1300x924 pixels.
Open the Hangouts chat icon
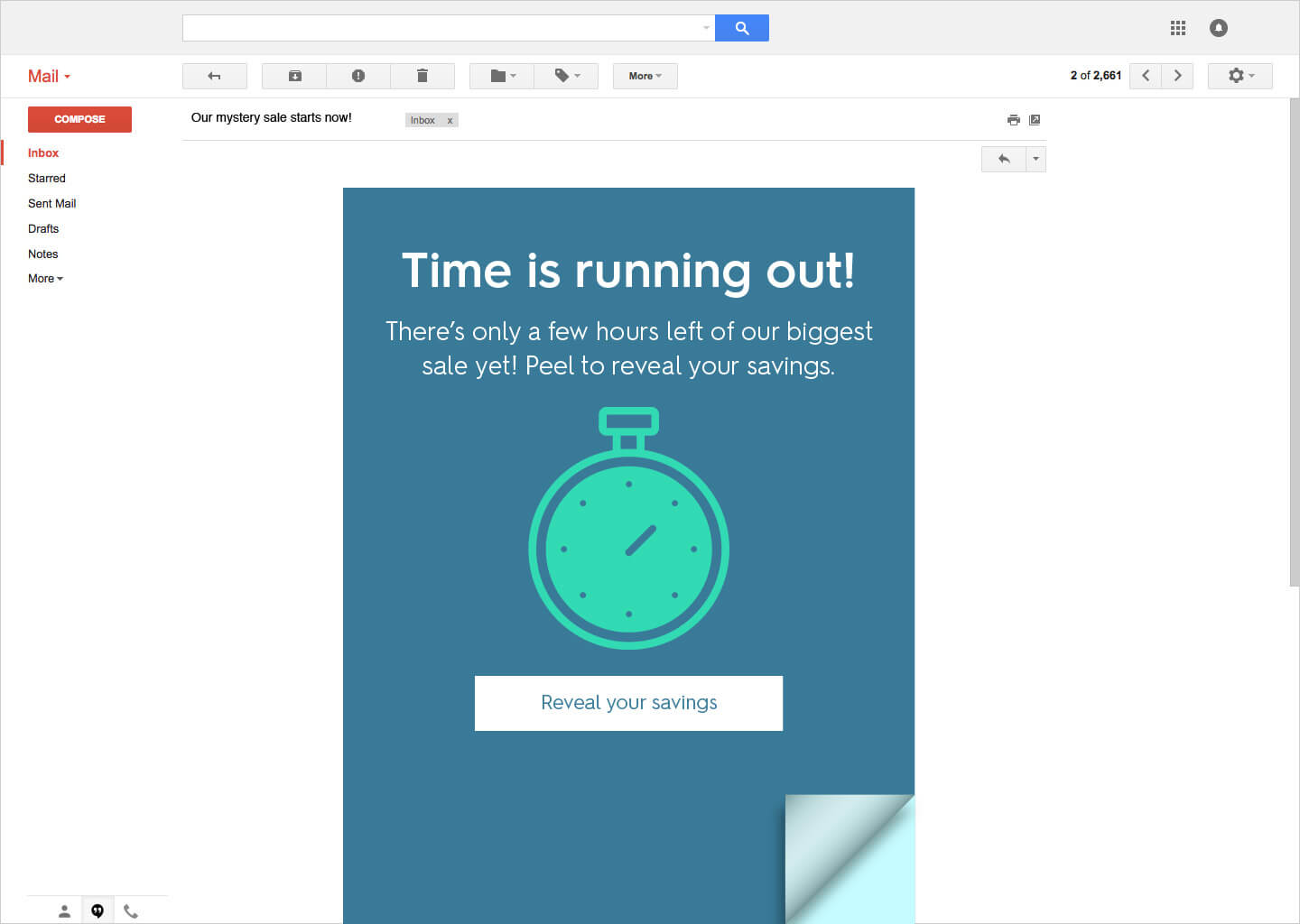[x=97, y=911]
